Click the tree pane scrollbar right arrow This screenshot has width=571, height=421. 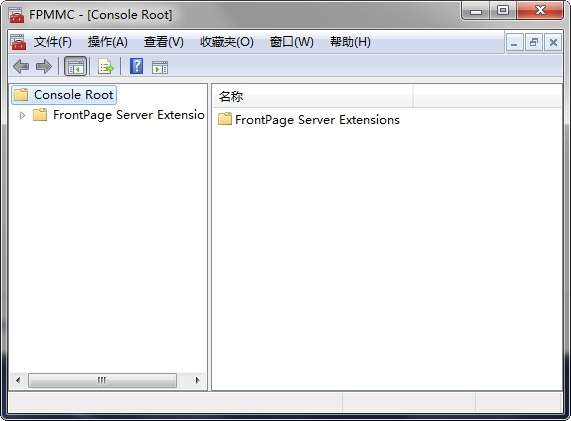click(197, 380)
